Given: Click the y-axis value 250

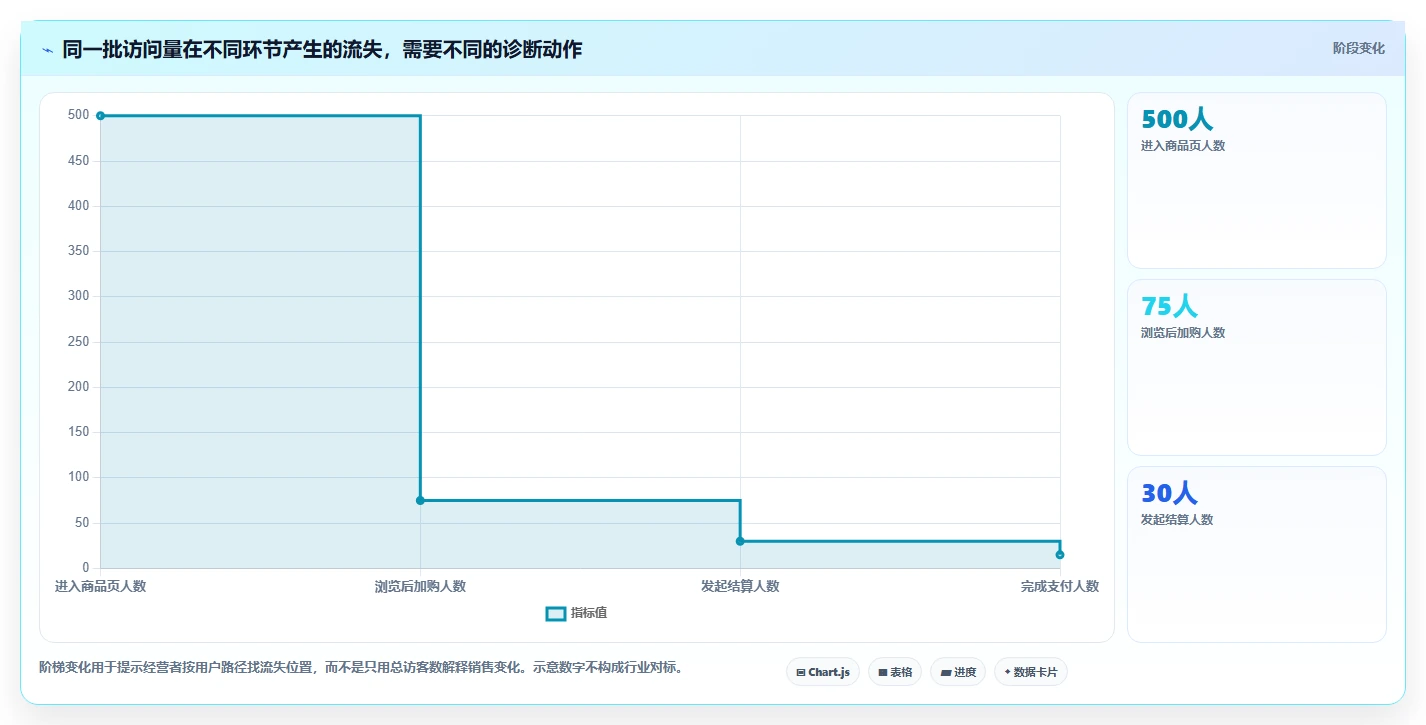Looking at the screenshot, I should click(x=78, y=341).
